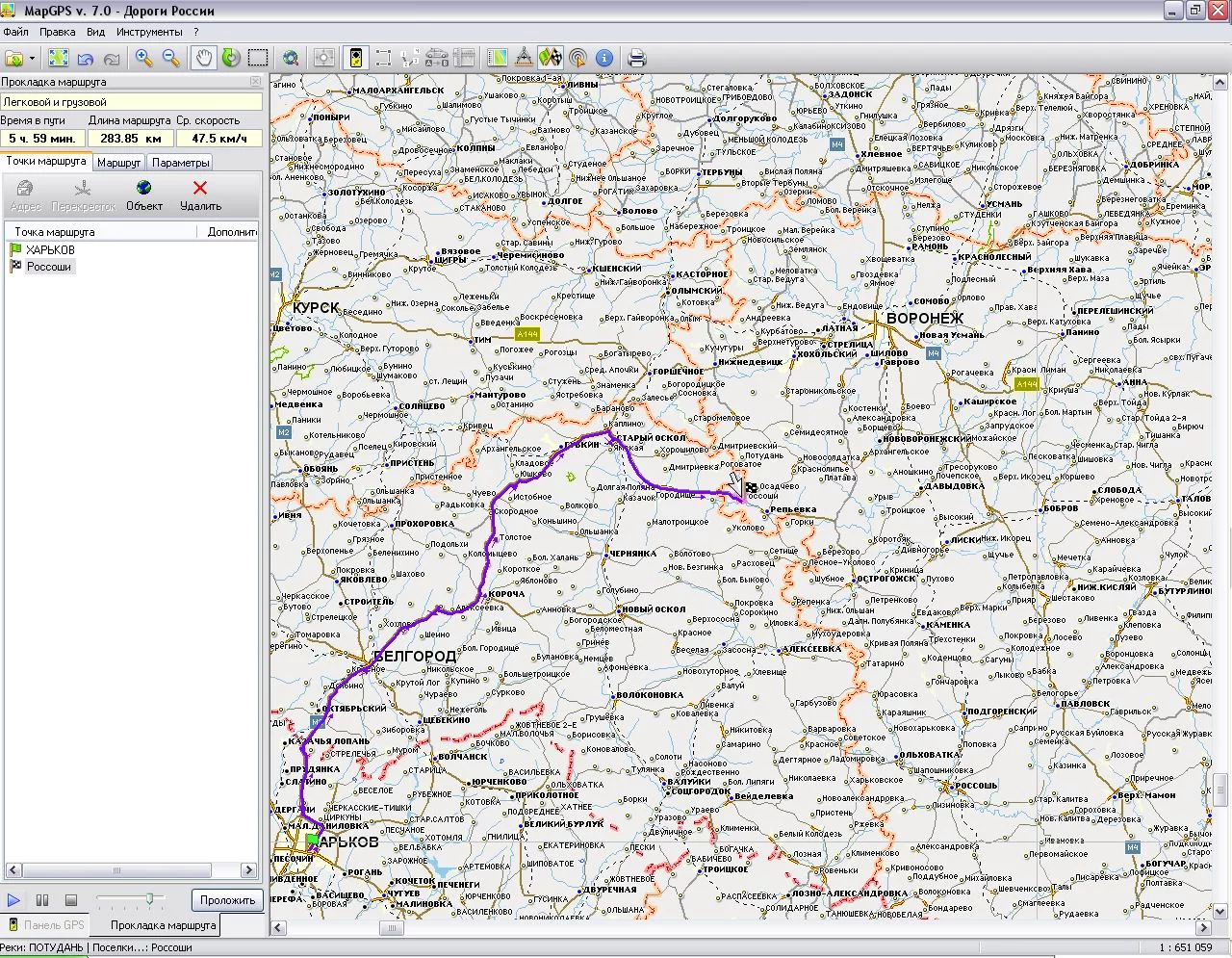Open map with the folder icon

[x=14, y=58]
